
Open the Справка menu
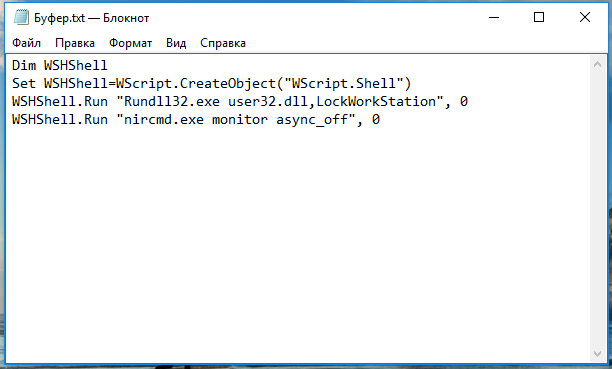(223, 43)
